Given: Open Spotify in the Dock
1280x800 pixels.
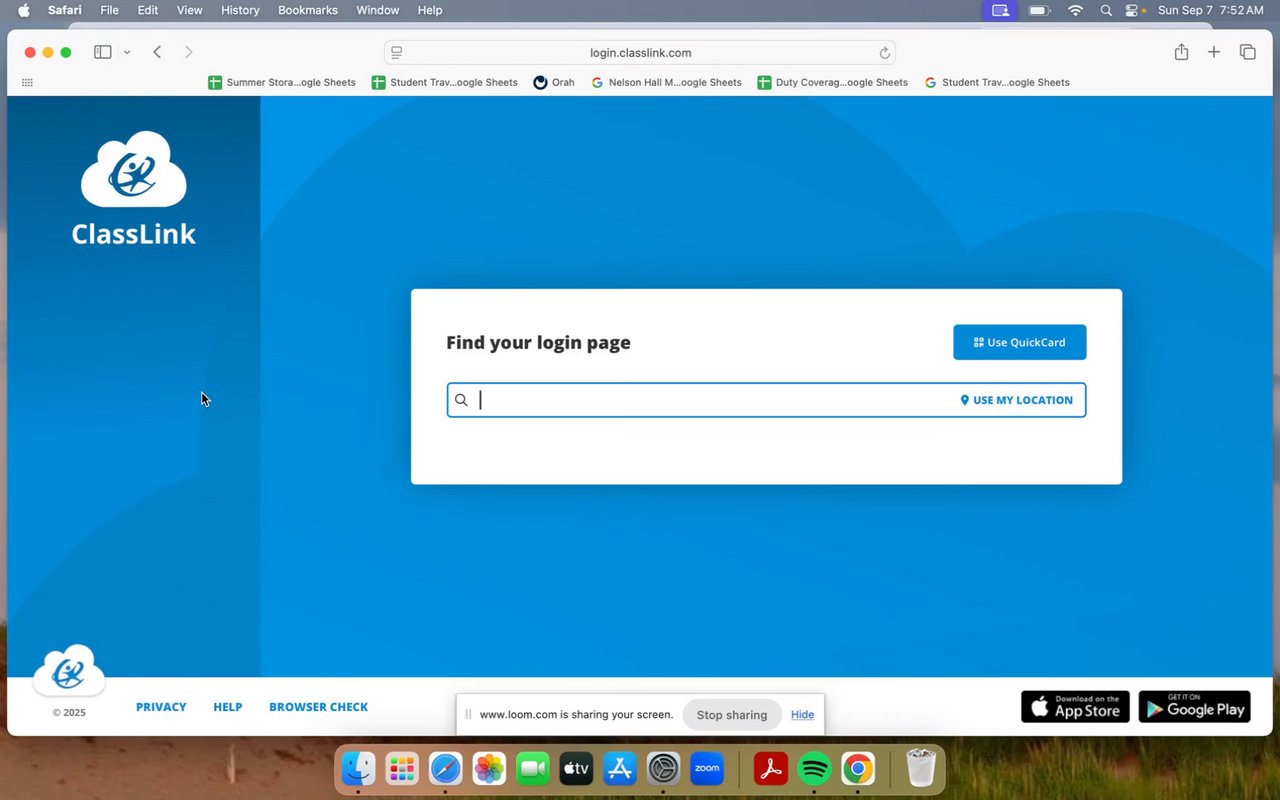Looking at the screenshot, I should coord(815,768).
